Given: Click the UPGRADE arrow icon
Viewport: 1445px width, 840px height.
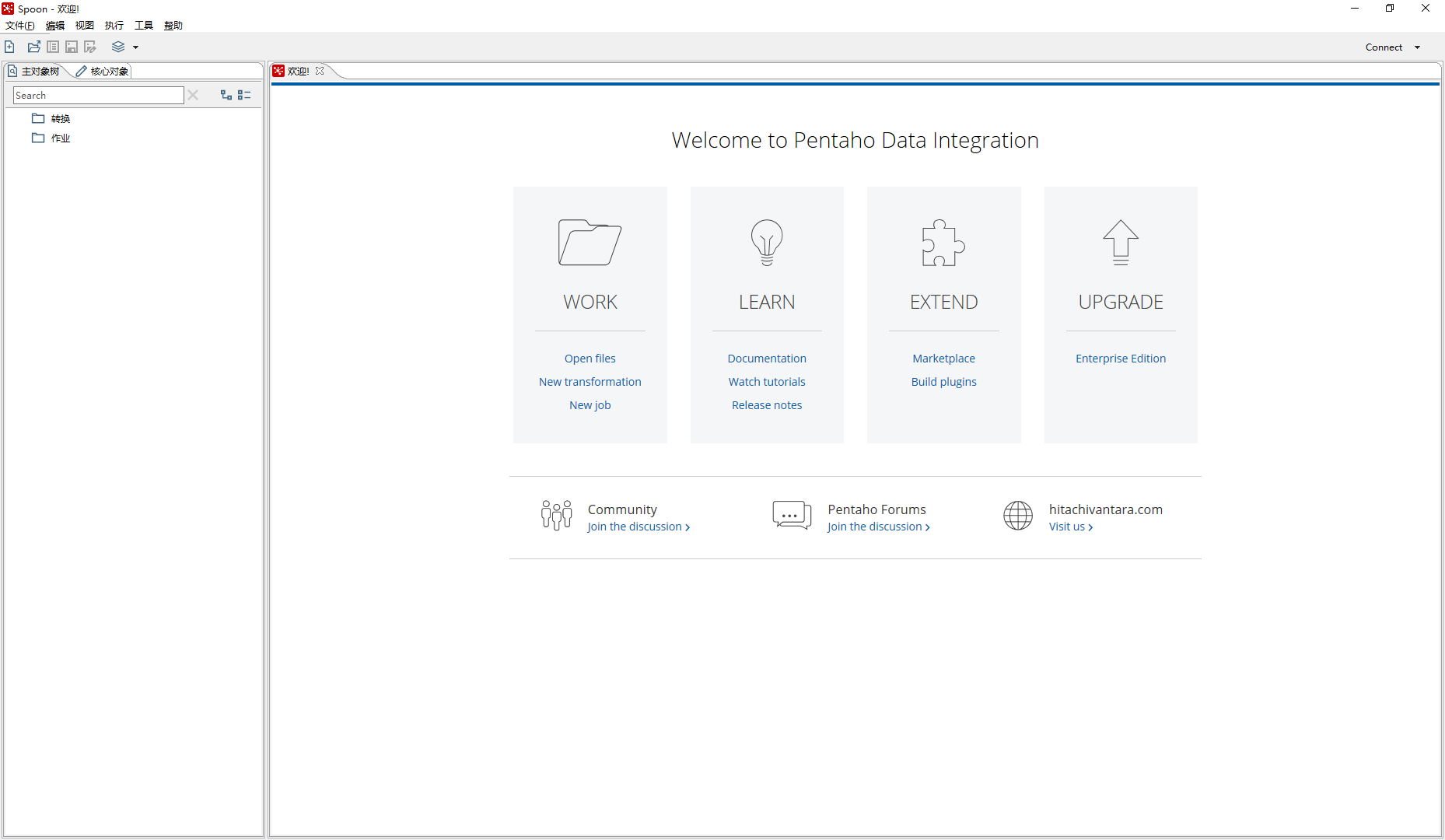Looking at the screenshot, I should point(1121,243).
